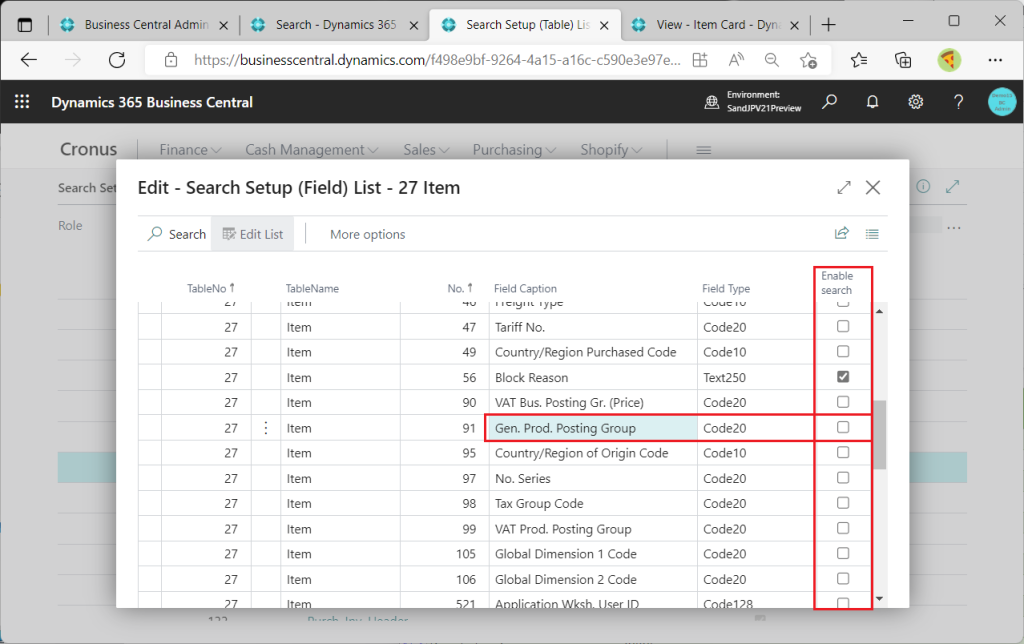Click the Environment information icon
The width and height of the screenshot is (1024, 644).
711,102
